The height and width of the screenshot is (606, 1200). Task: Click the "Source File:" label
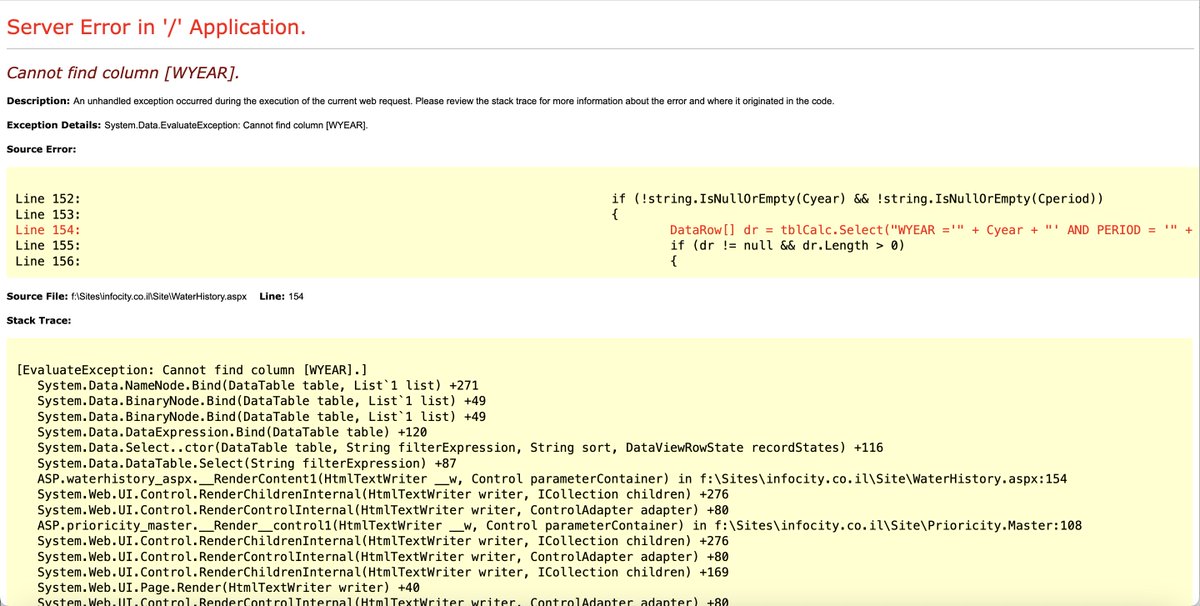pyautogui.click(x=37, y=297)
